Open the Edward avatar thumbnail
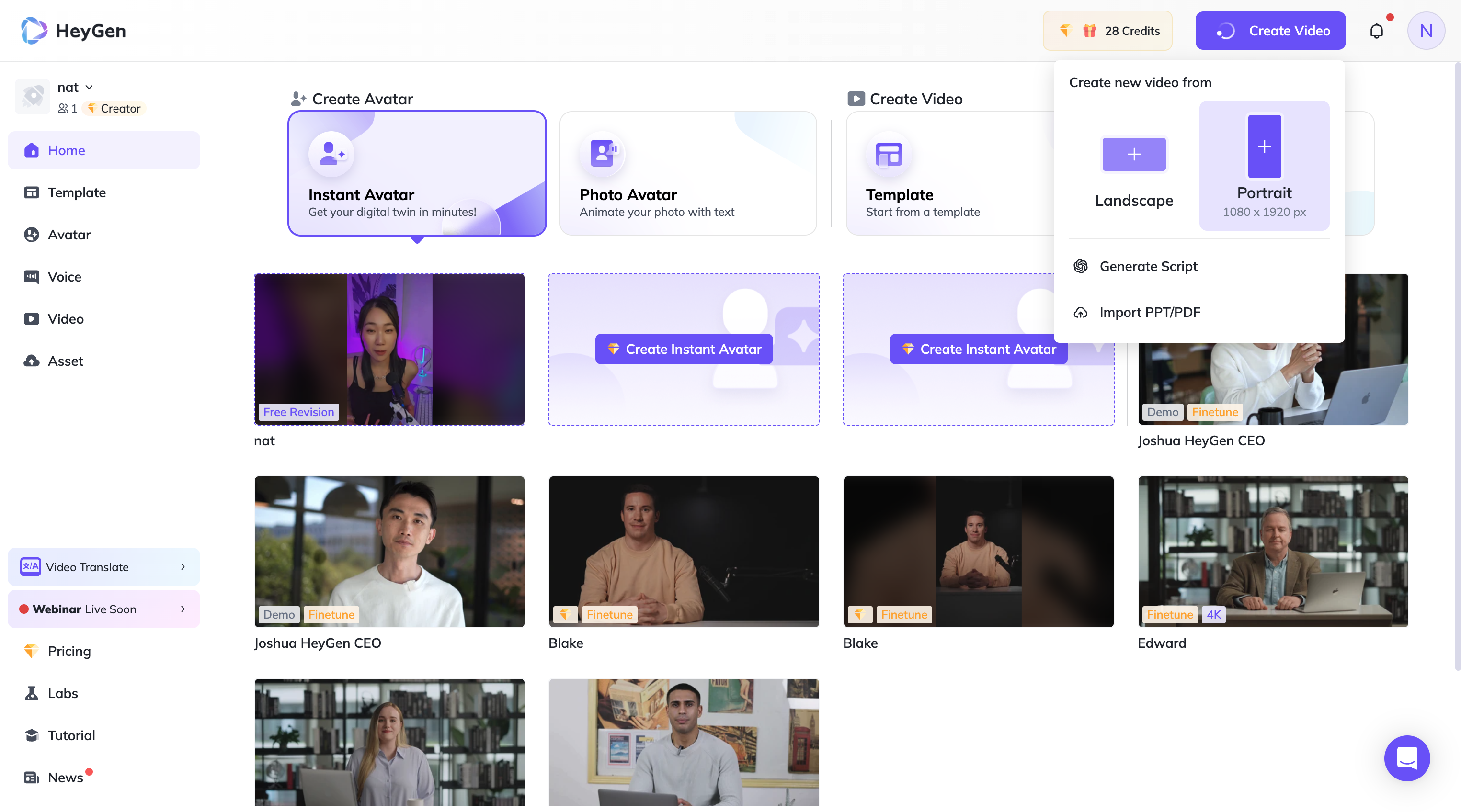This screenshot has width=1461, height=812. pyautogui.click(x=1273, y=551)
